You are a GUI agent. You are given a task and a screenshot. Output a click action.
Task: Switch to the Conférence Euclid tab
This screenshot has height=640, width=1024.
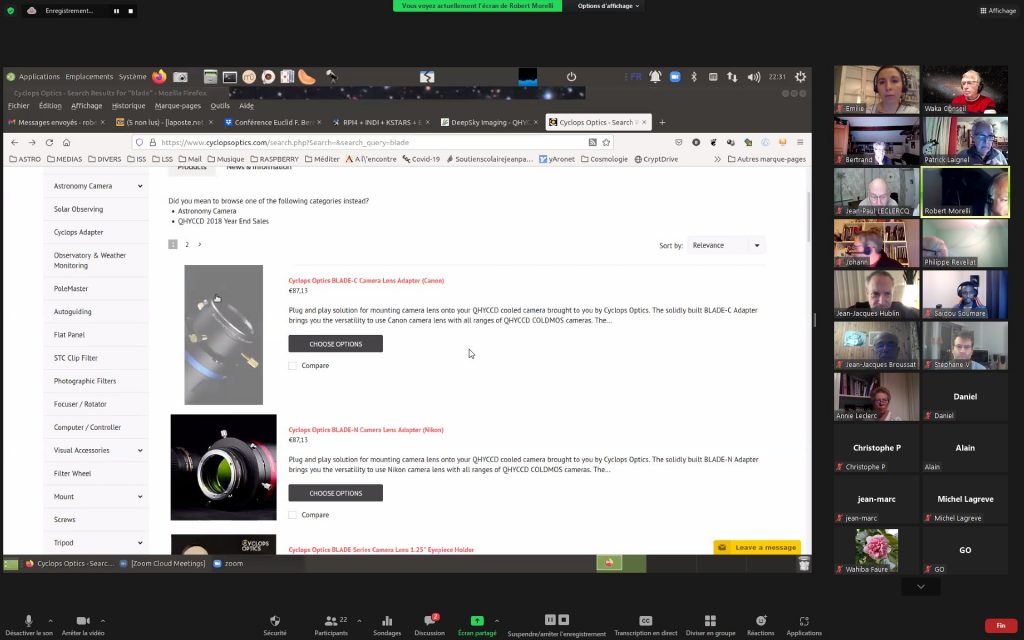273,122
